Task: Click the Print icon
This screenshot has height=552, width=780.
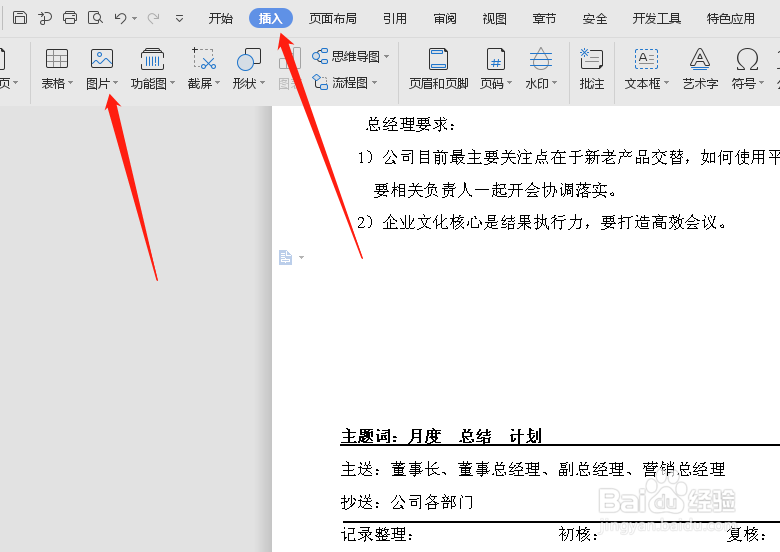Action: point(70,18)
